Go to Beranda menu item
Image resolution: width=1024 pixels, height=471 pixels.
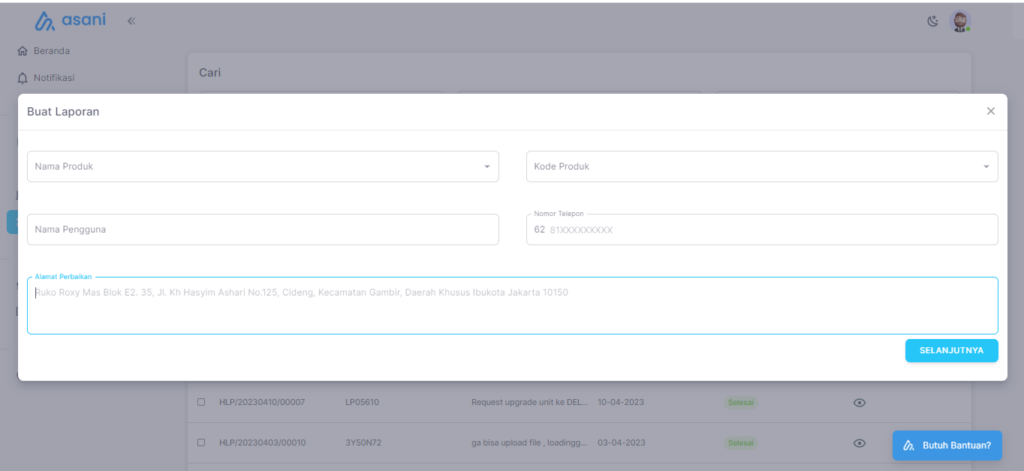[x=52, y=51]
